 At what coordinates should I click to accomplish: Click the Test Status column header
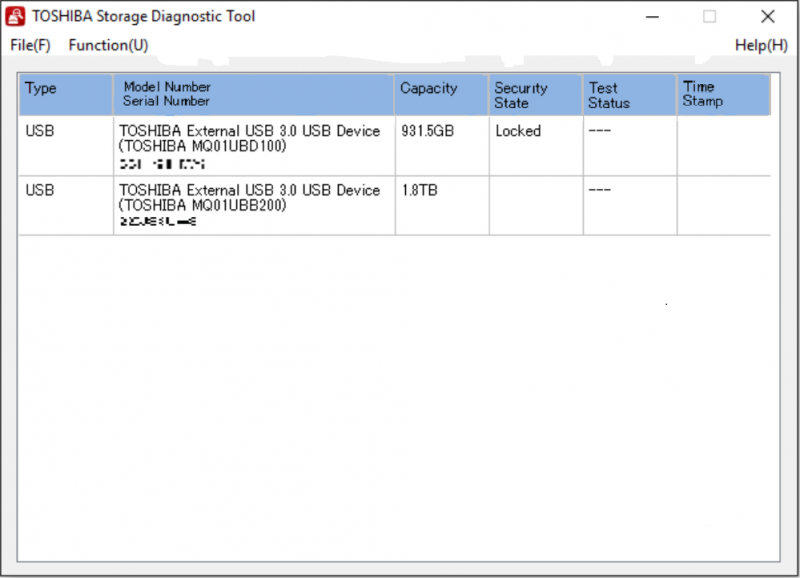630,95
